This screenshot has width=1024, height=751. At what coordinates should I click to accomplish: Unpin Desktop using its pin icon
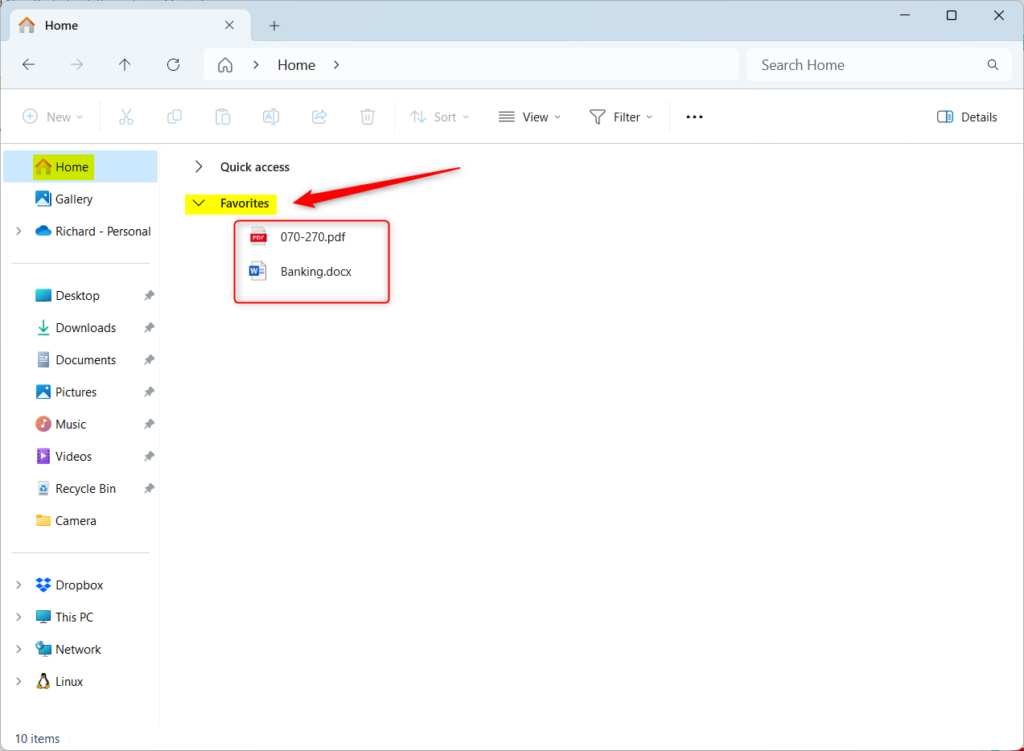pos(149,296)
